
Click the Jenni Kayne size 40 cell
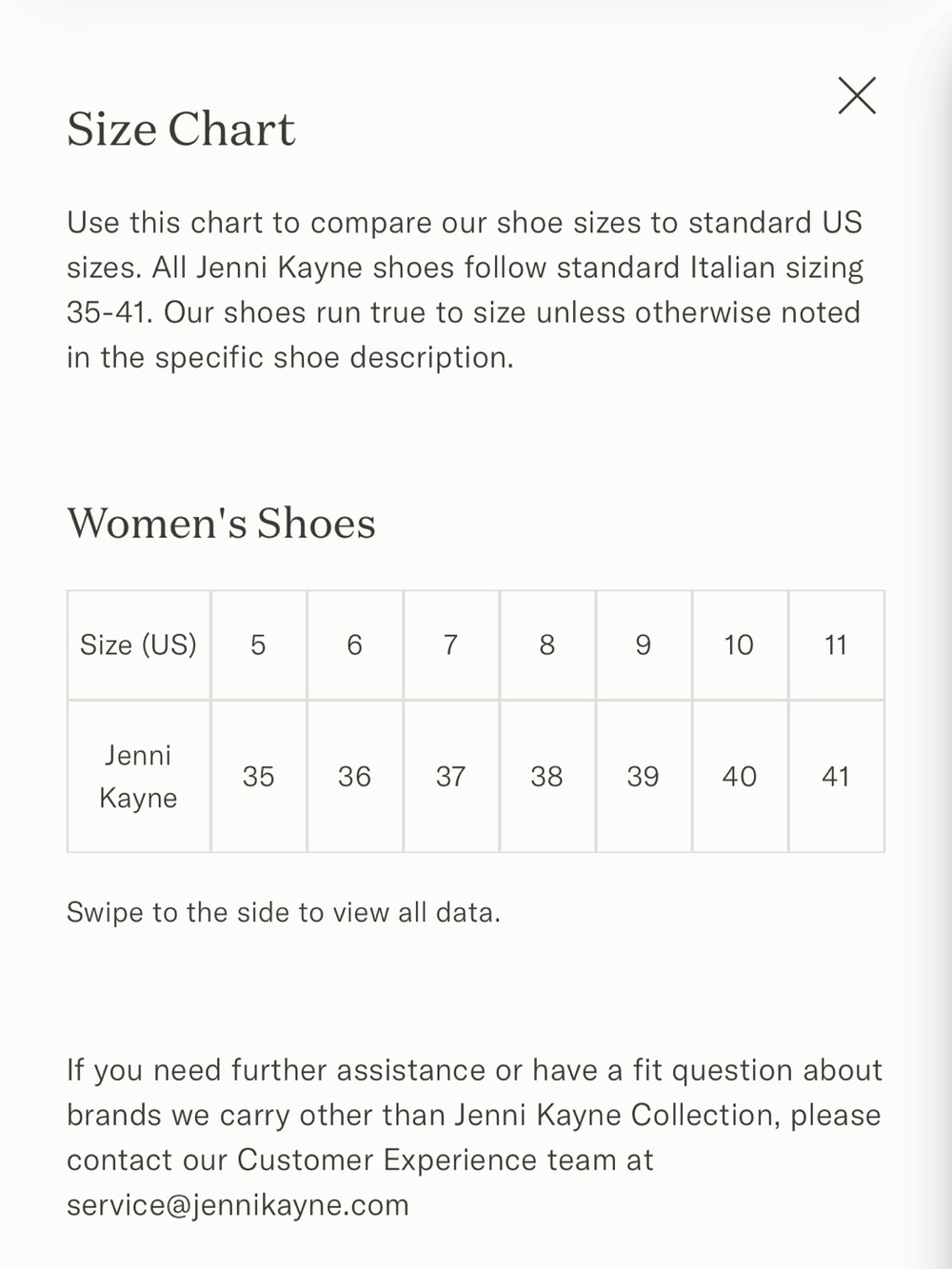click(740, 777)
